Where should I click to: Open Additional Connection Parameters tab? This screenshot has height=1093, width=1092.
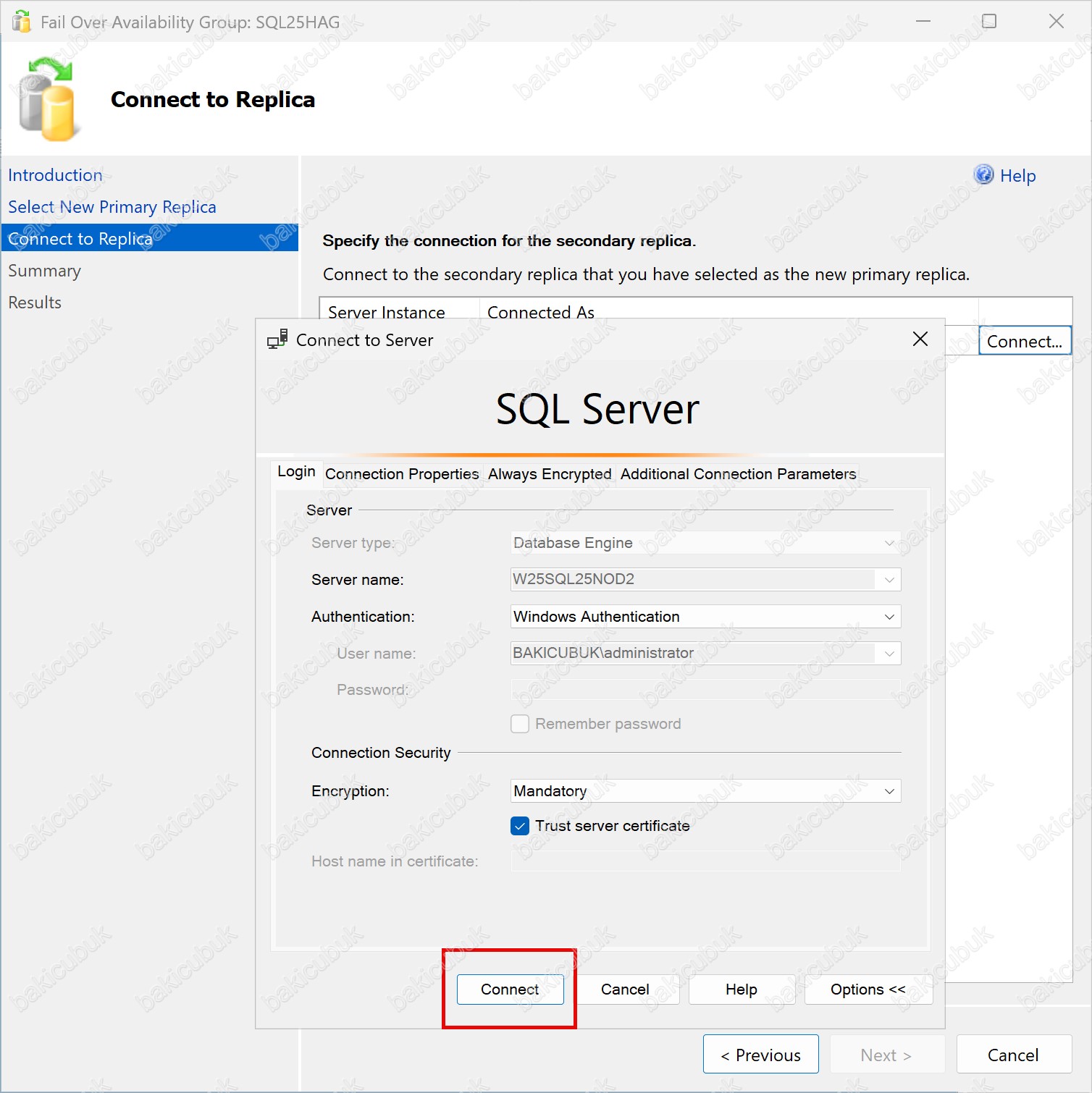[738, 474]
